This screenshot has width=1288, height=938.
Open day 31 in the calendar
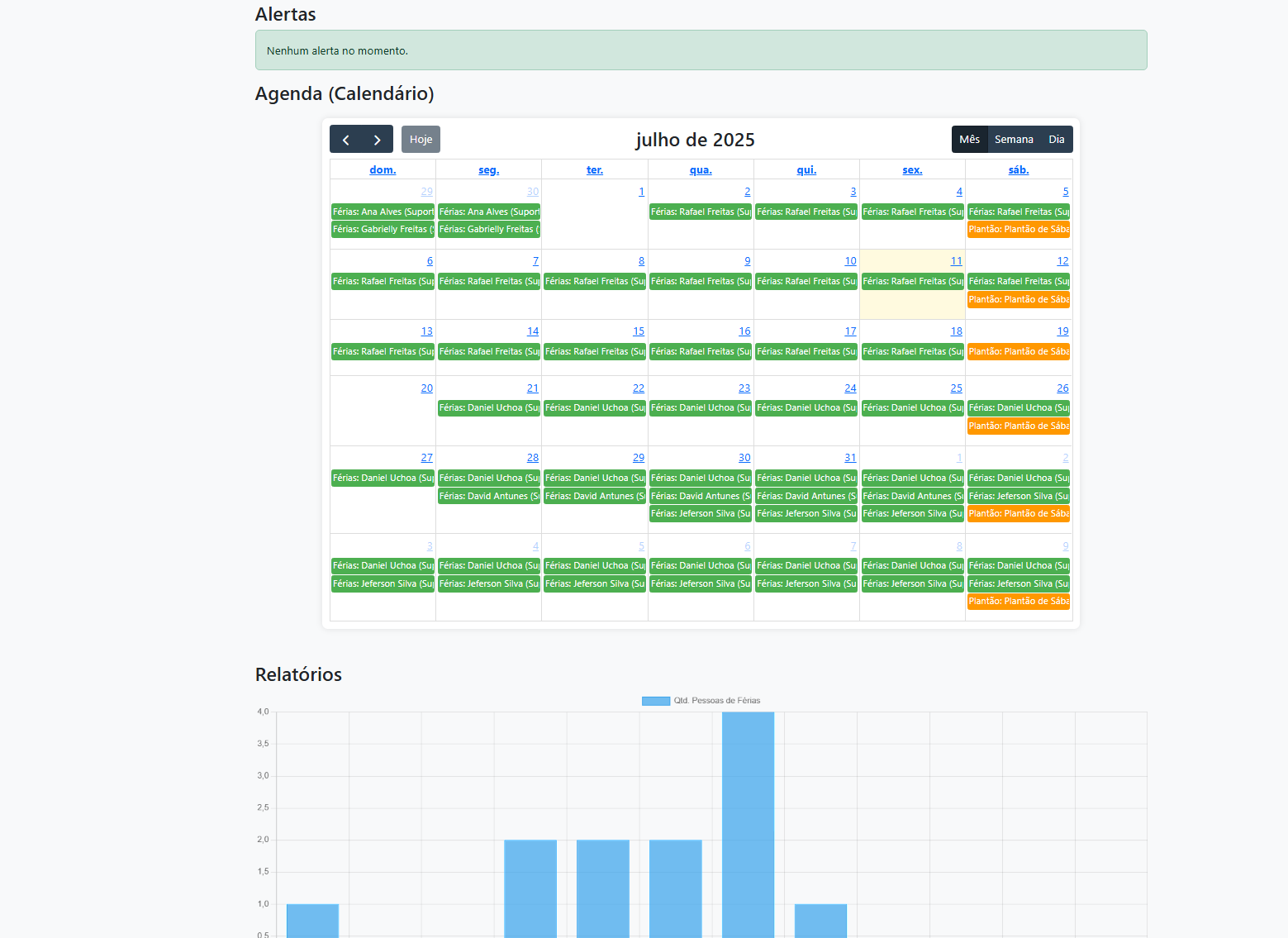point(850,458)
